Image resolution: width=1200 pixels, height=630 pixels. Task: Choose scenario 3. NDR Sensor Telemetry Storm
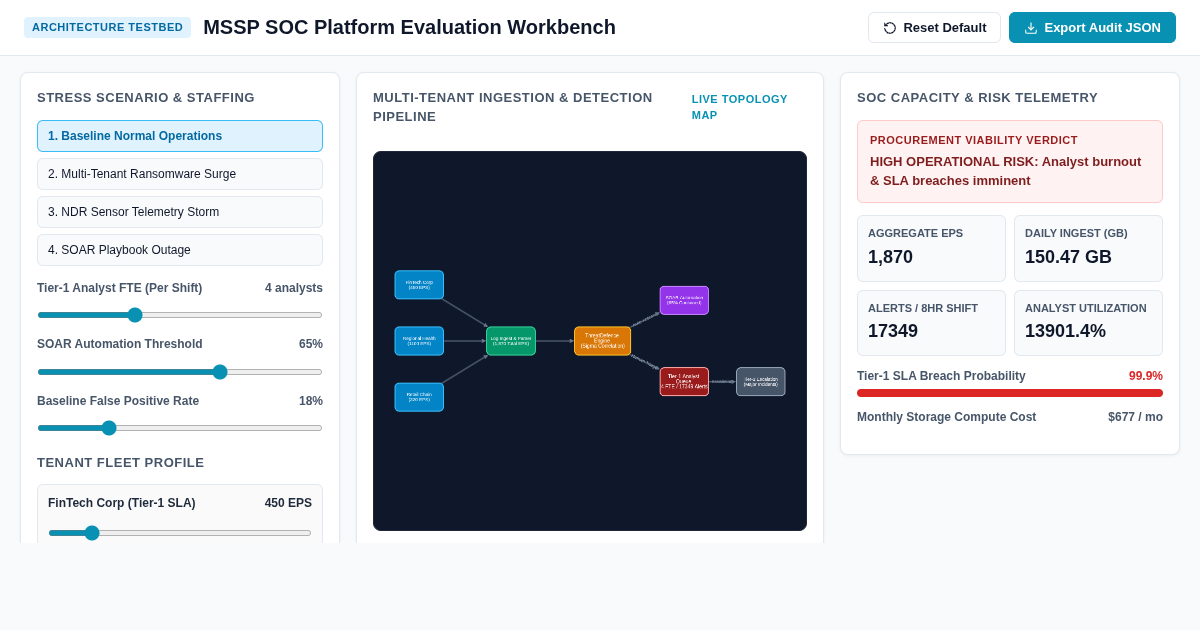coord(180,212)
